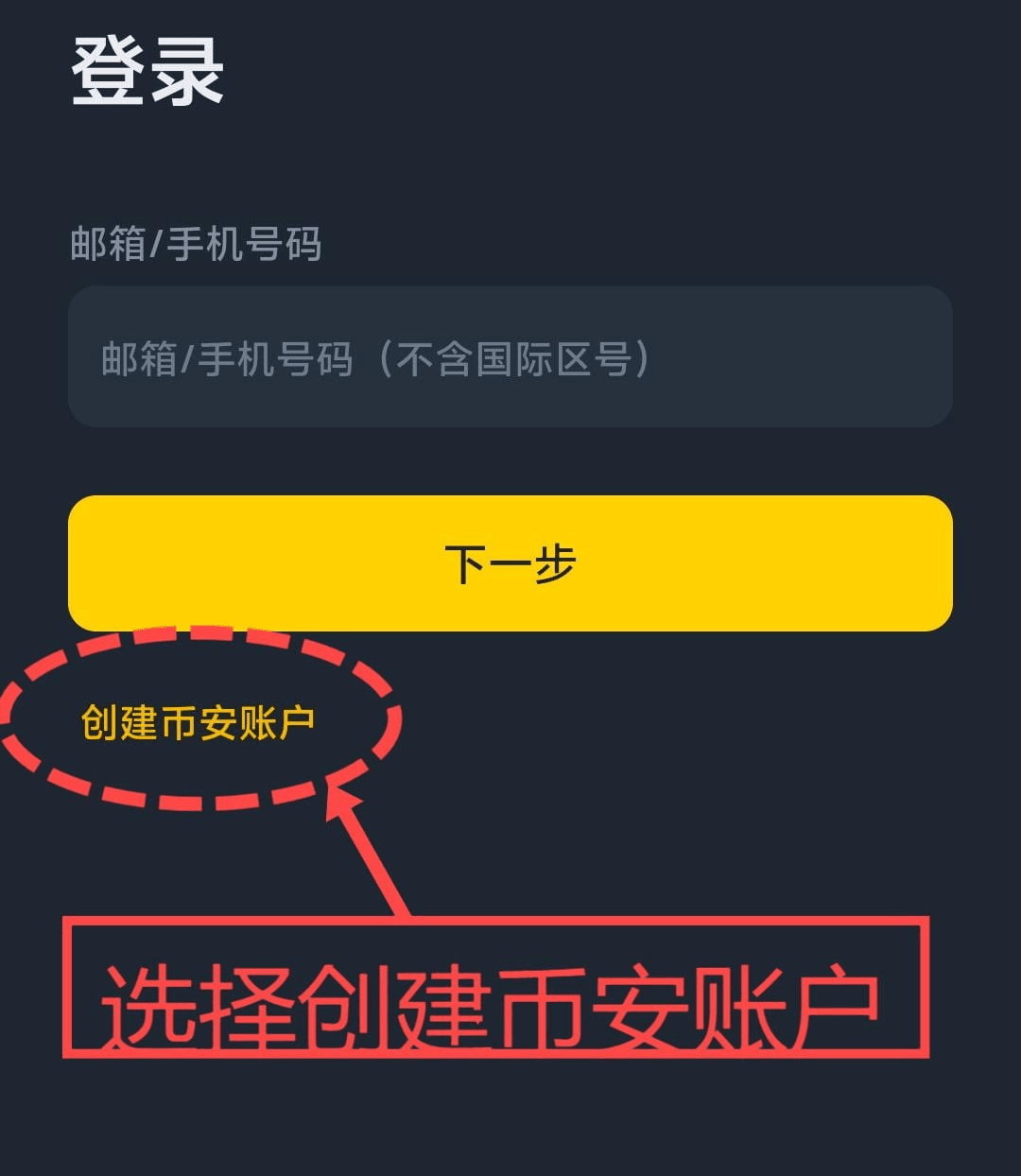Click the 邮箱/手机号码 label above the field

pos(196,244)
